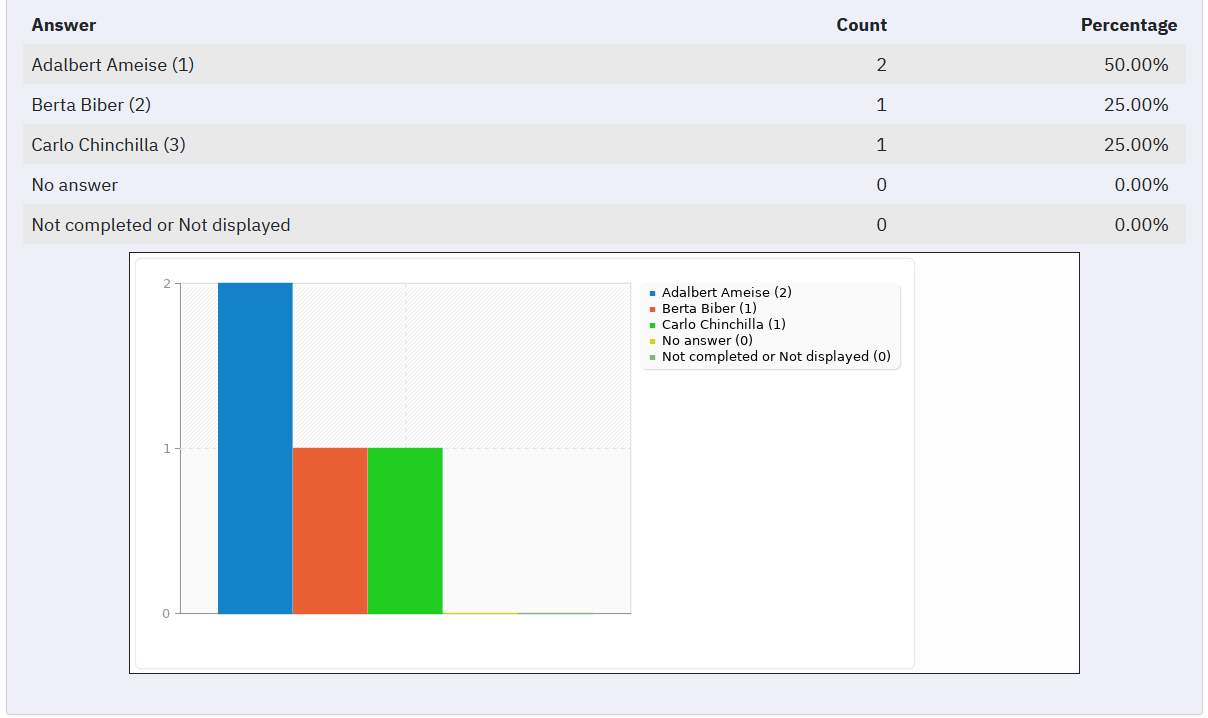Viewport: 1208px width, 718px height.
Task: Click the green bar in the chart
Action: coord(405,530)
